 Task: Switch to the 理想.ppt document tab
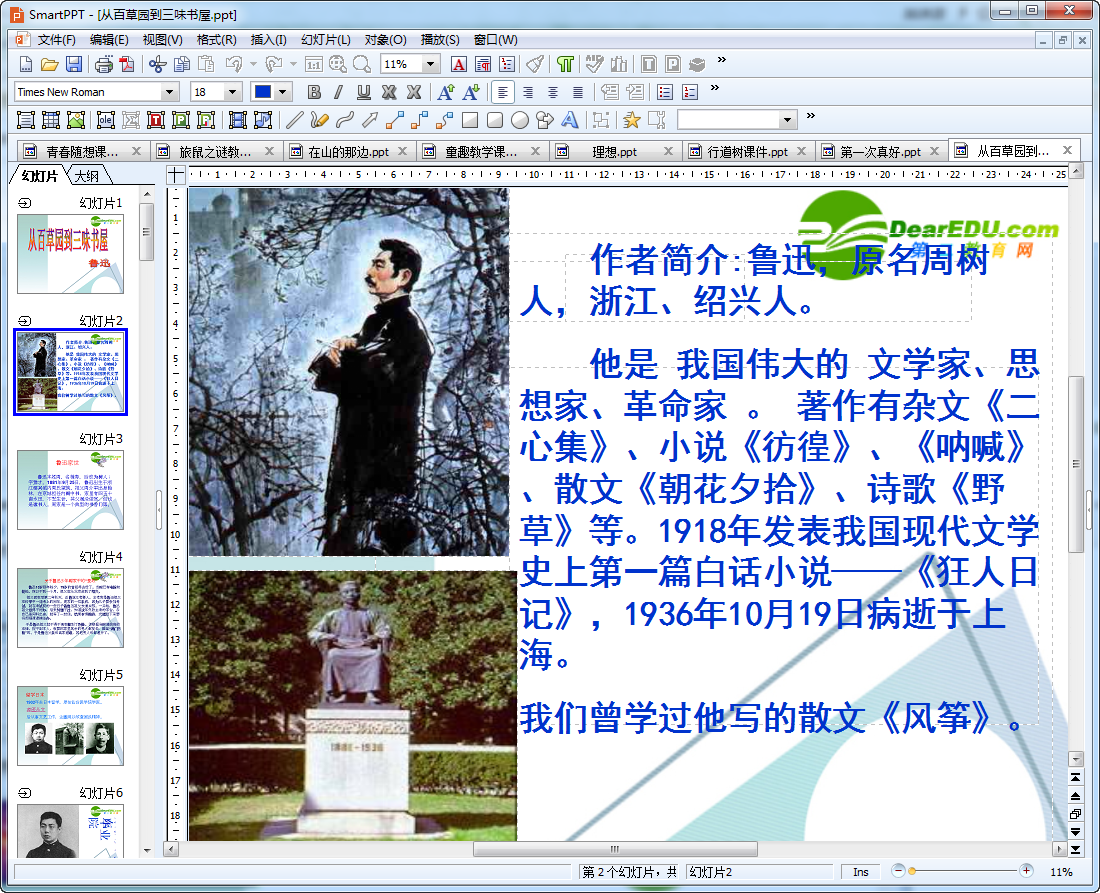pyautogui.click(x=615, y=152)
